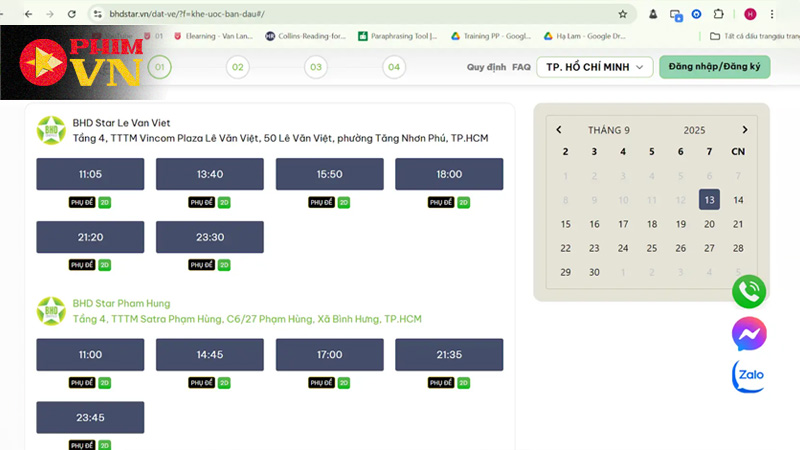The height and width of the screenshot is (450, 800).
Task: Open the Messenger chat icon
Action: (x=749, y=334)
